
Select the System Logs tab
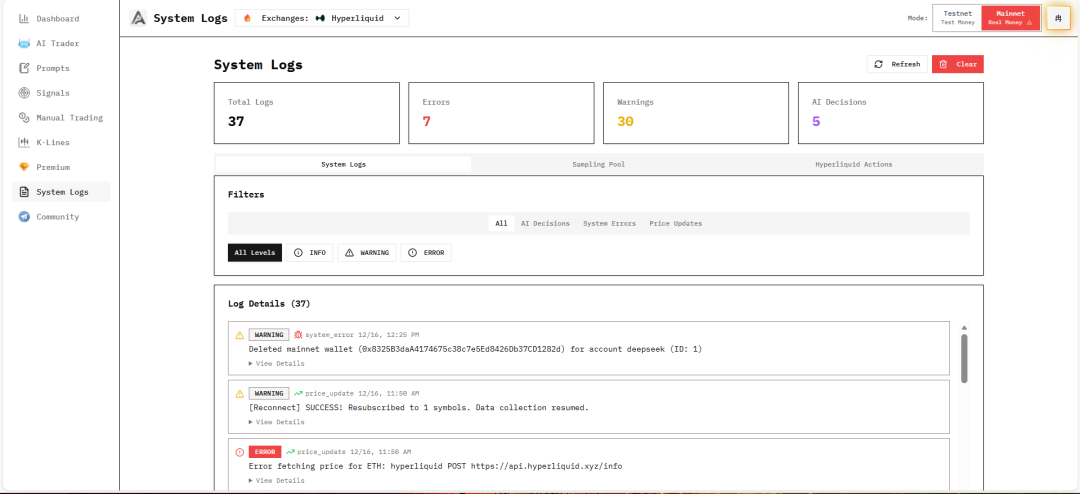(343, 165)
